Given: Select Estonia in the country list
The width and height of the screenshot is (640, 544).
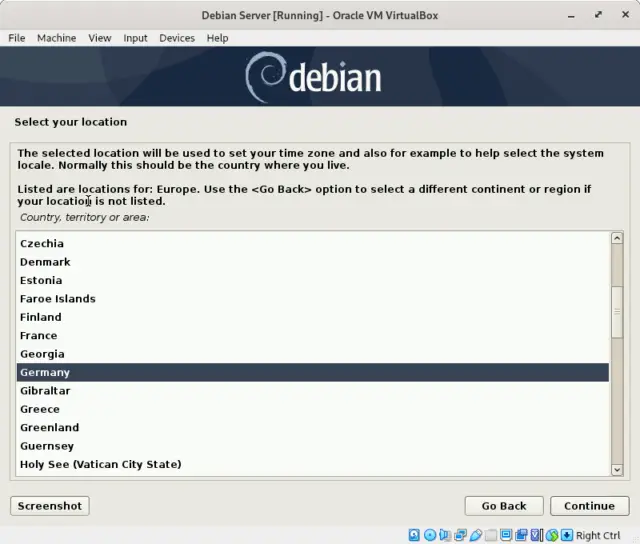Looking at the screenshot, I should [313, 280].
